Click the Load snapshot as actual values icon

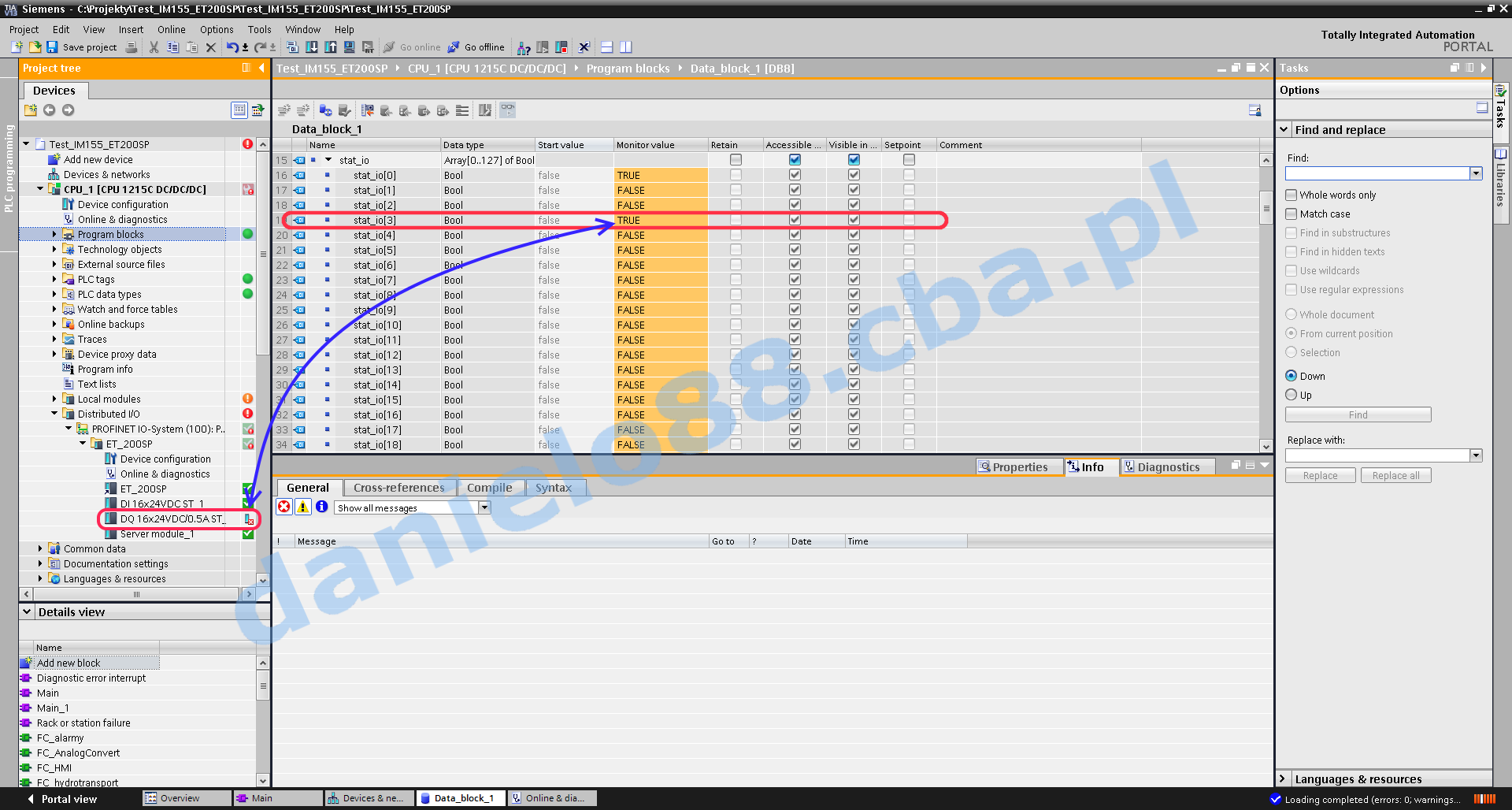coord(424,110)
